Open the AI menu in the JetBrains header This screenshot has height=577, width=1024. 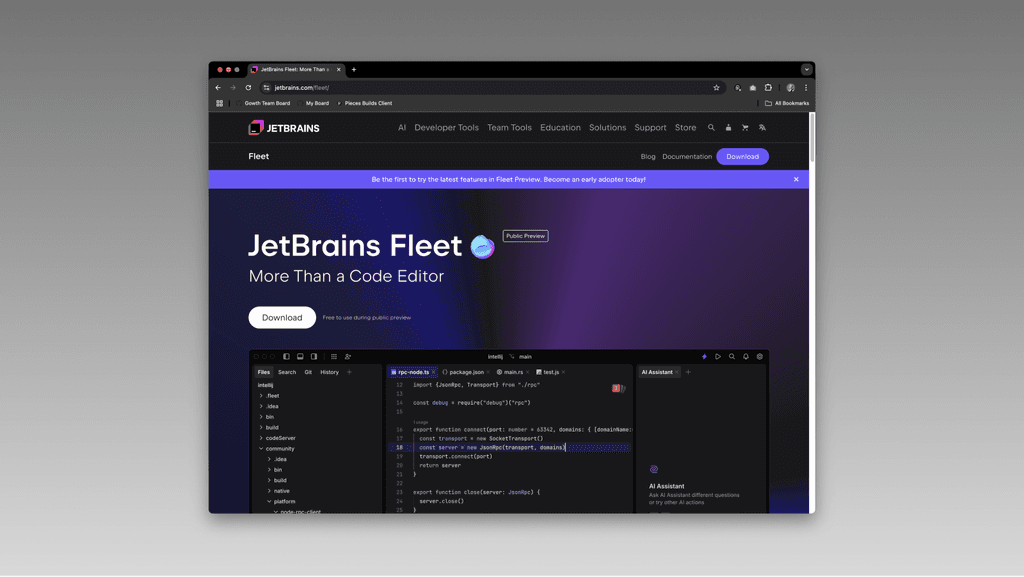tap(402, 127)
